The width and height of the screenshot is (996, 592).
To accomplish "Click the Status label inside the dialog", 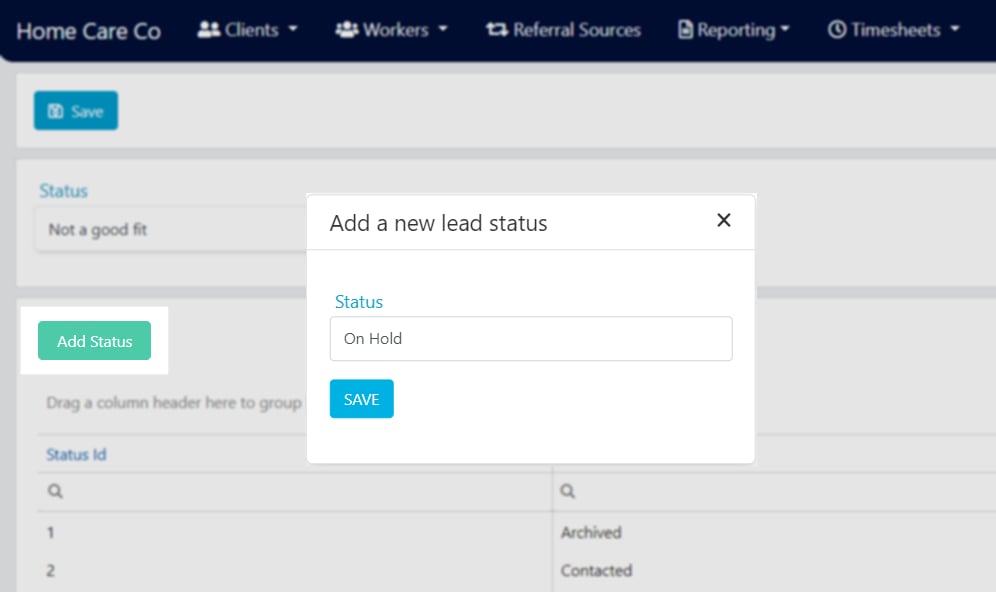I will click(x=359, y=302).
